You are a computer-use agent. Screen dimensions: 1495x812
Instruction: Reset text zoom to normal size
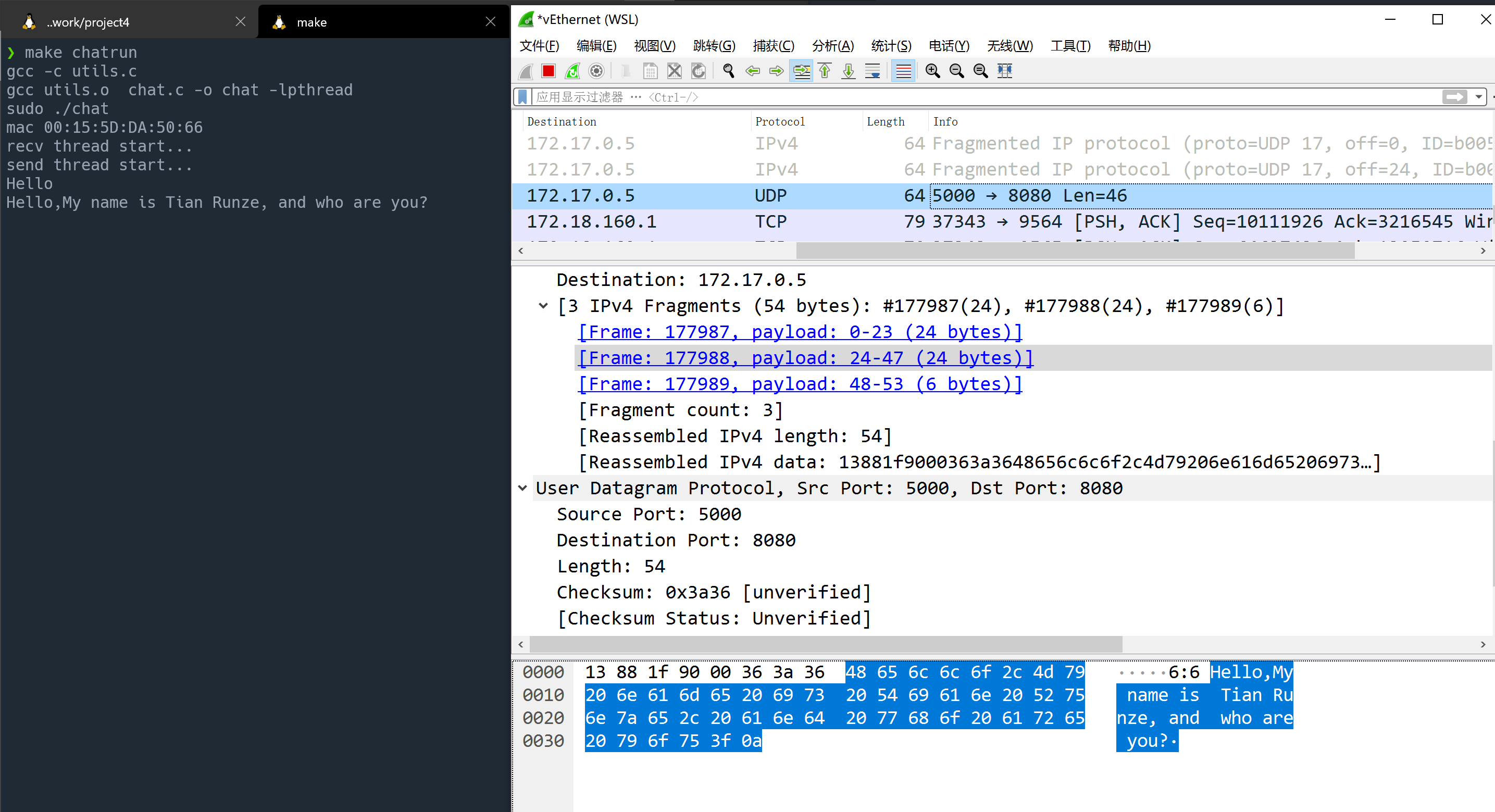[981, 71]
